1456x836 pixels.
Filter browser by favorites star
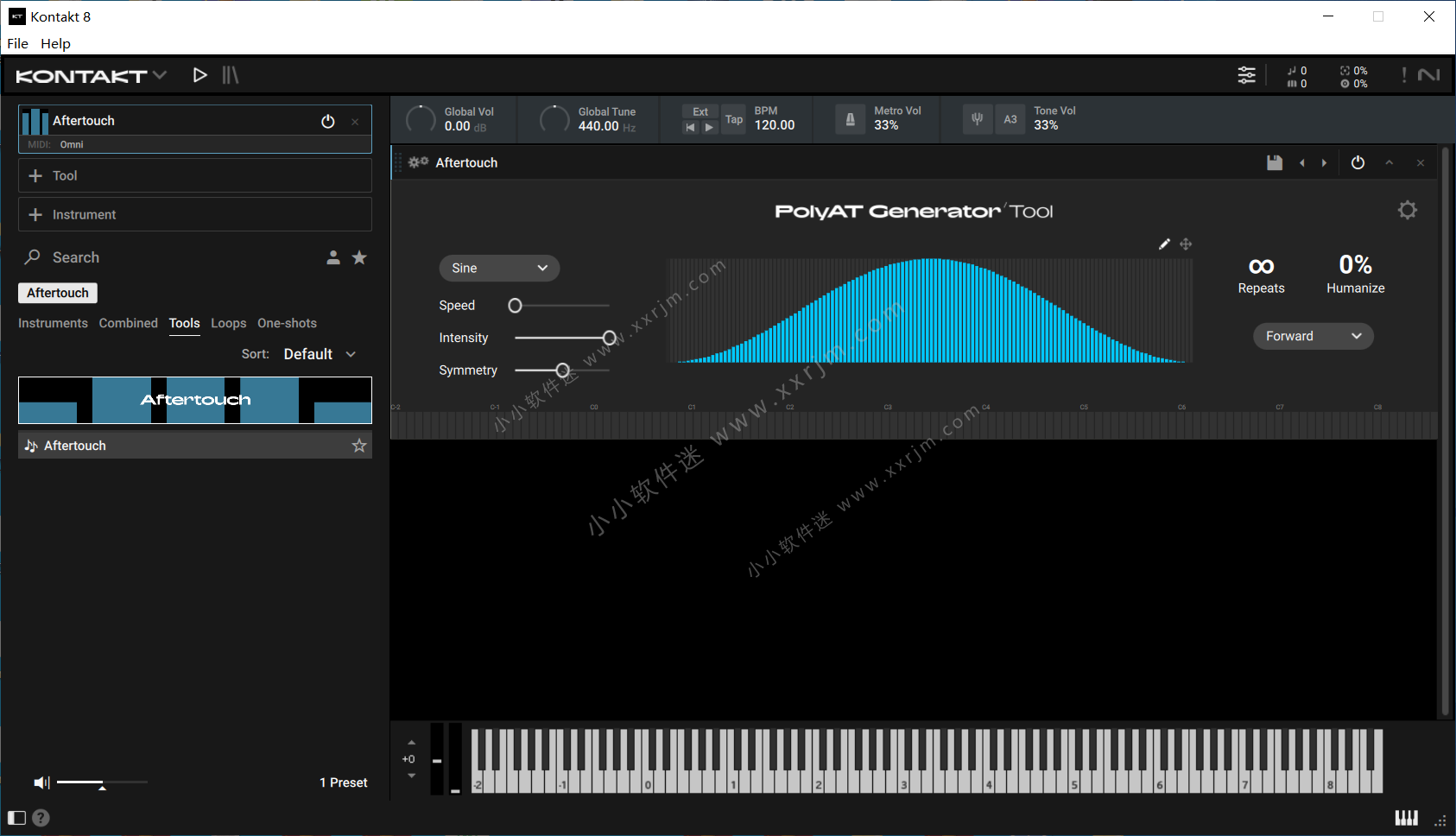359,257
